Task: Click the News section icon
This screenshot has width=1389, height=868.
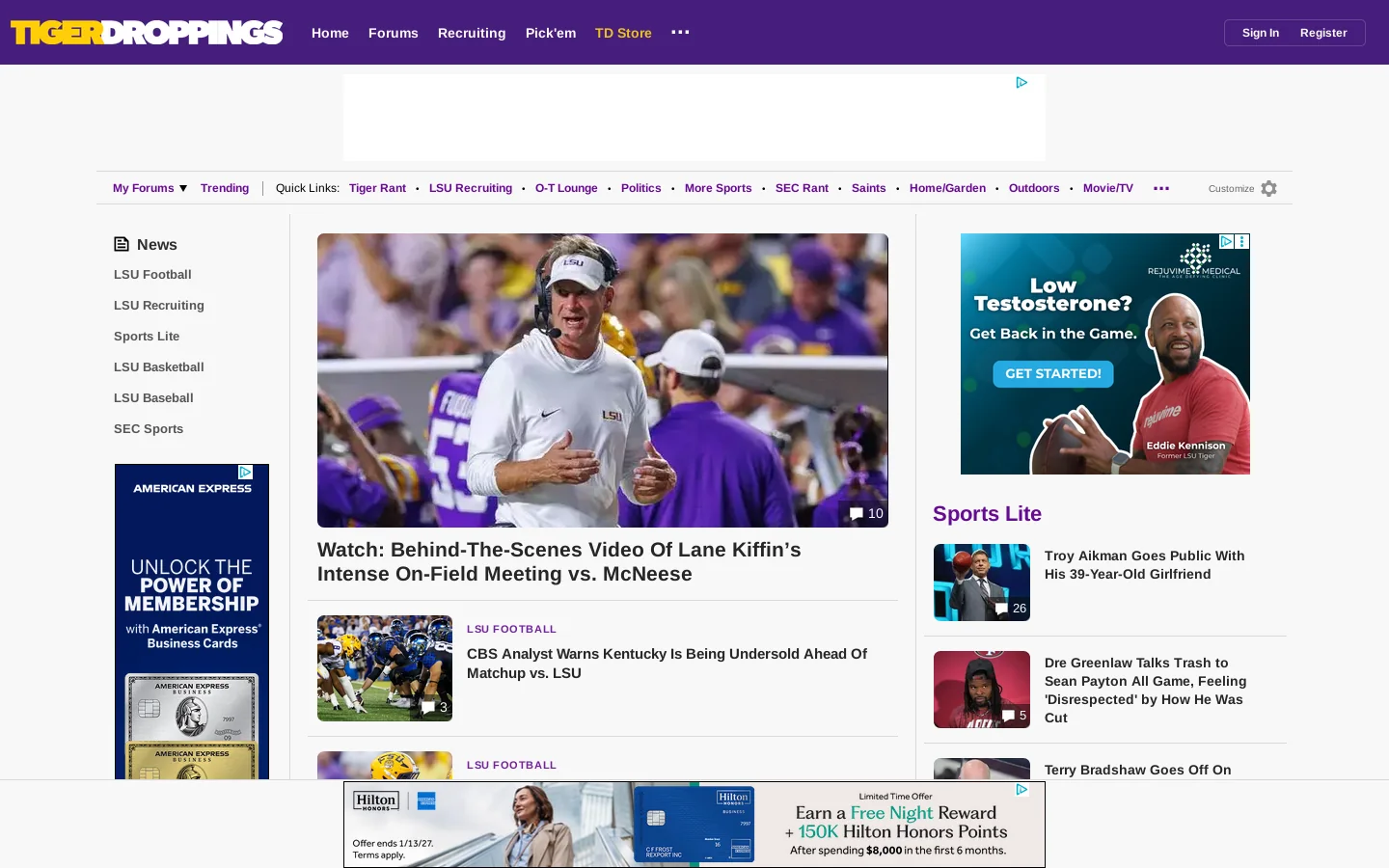Action: (122, 245)
